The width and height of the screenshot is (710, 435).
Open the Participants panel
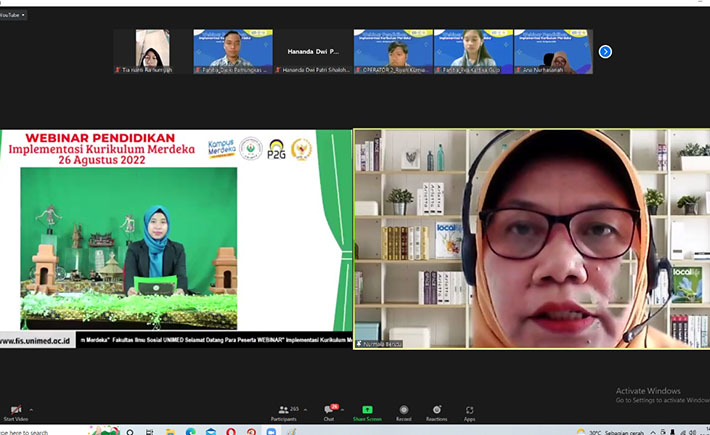pyautogui.click(x=284, y=412)
